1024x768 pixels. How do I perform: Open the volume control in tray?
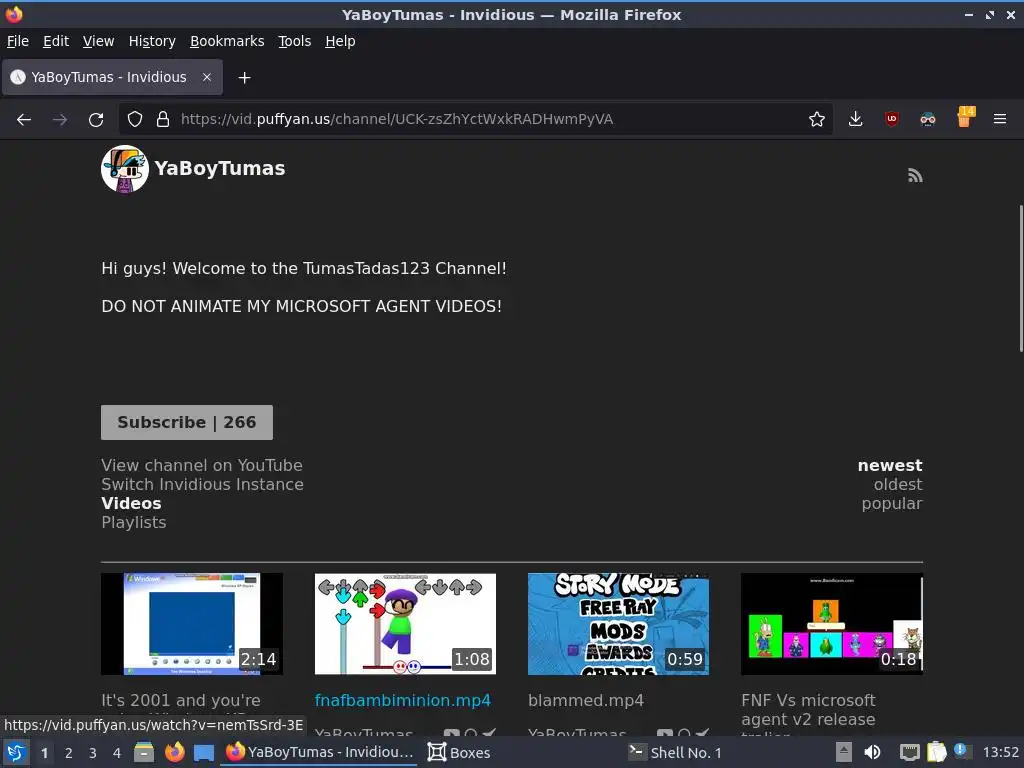click(872, 753)
